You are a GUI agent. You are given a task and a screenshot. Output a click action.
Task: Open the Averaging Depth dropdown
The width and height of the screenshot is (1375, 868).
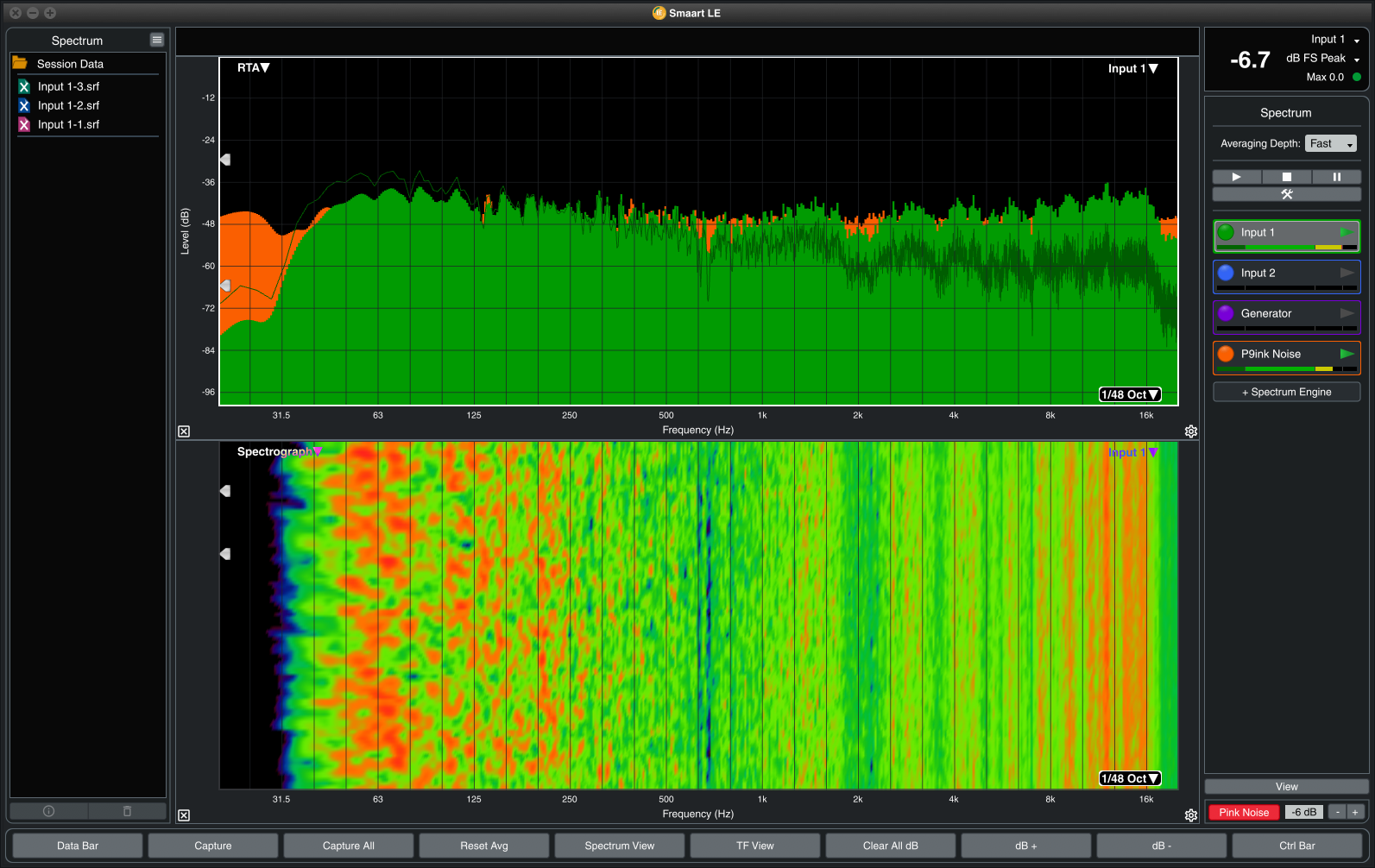point(1330,143)
